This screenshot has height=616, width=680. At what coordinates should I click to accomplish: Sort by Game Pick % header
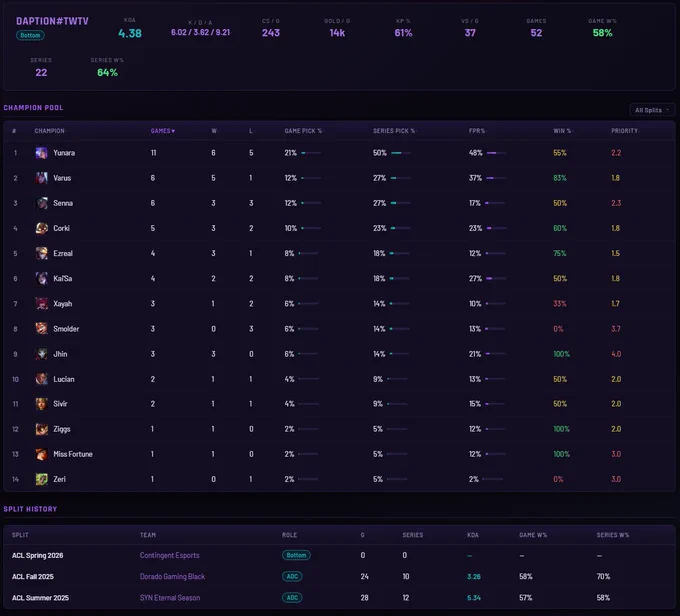pyautogui.click(x=303, y=131)
